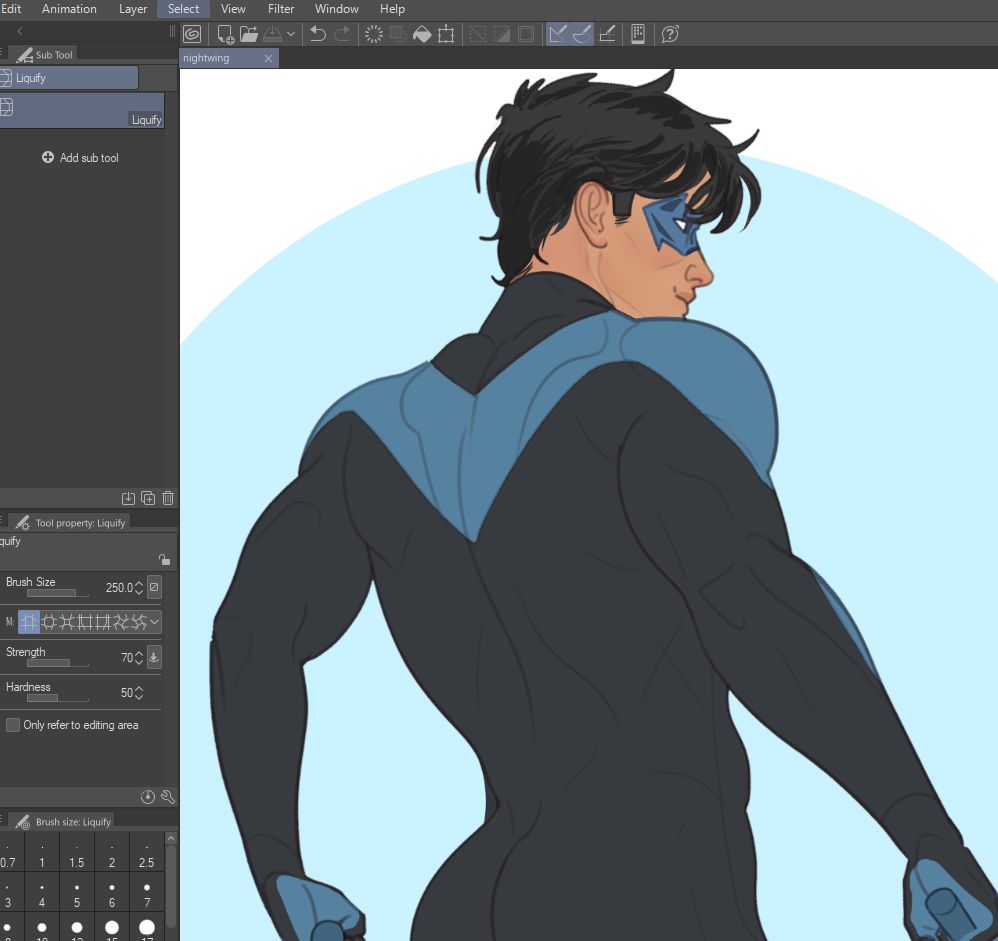Screen dimensions: 998x941
Task: Select the Sub Tool palette tab
Action: (45, 55)
